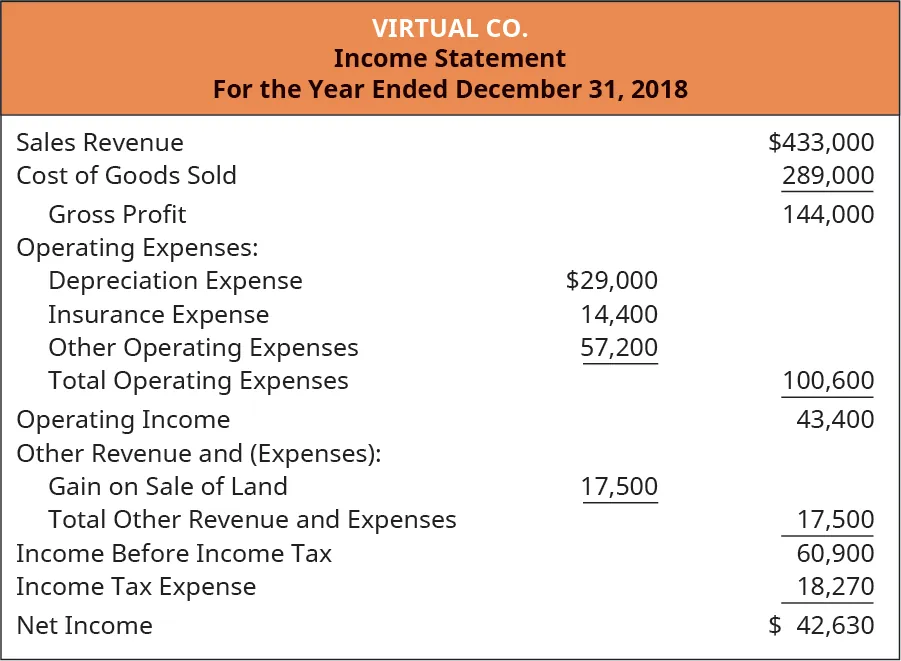901x661 pixels.
Task: Click the 100,600 total operating expenses value
Action: [x=828, y=381]
